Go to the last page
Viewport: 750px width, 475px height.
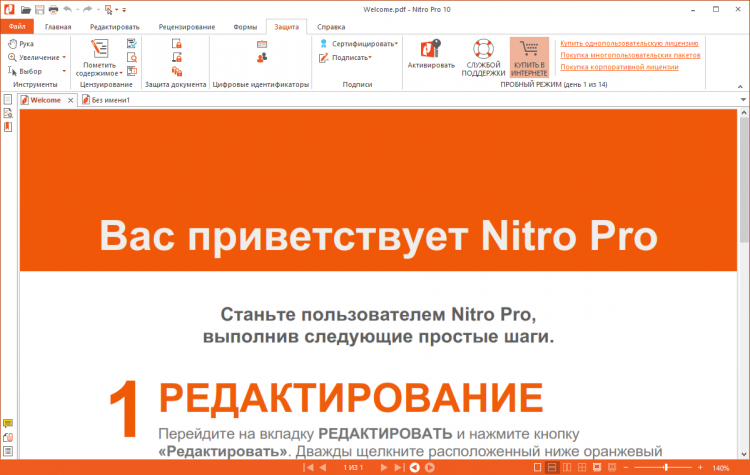click(x=398, y=467)
